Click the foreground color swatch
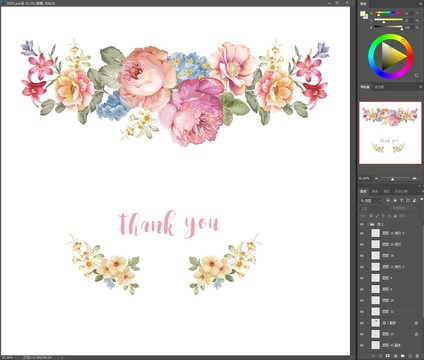The image size is (424, 360). point(362,13)
